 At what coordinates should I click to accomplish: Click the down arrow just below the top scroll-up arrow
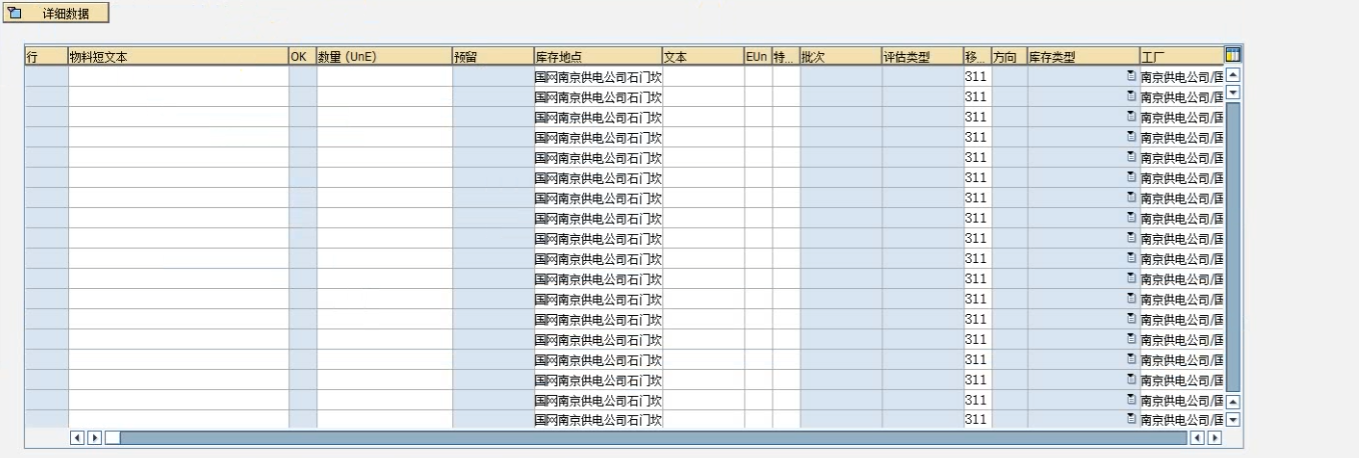point(1233,93)
